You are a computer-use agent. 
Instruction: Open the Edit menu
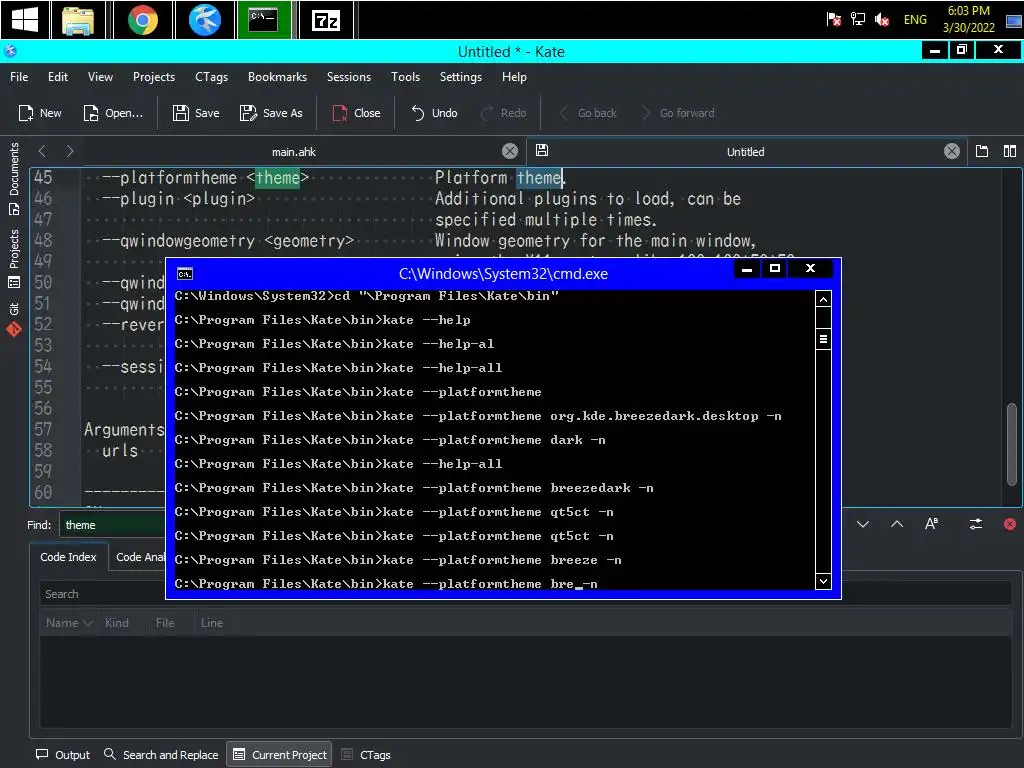[x=57, y=77]
